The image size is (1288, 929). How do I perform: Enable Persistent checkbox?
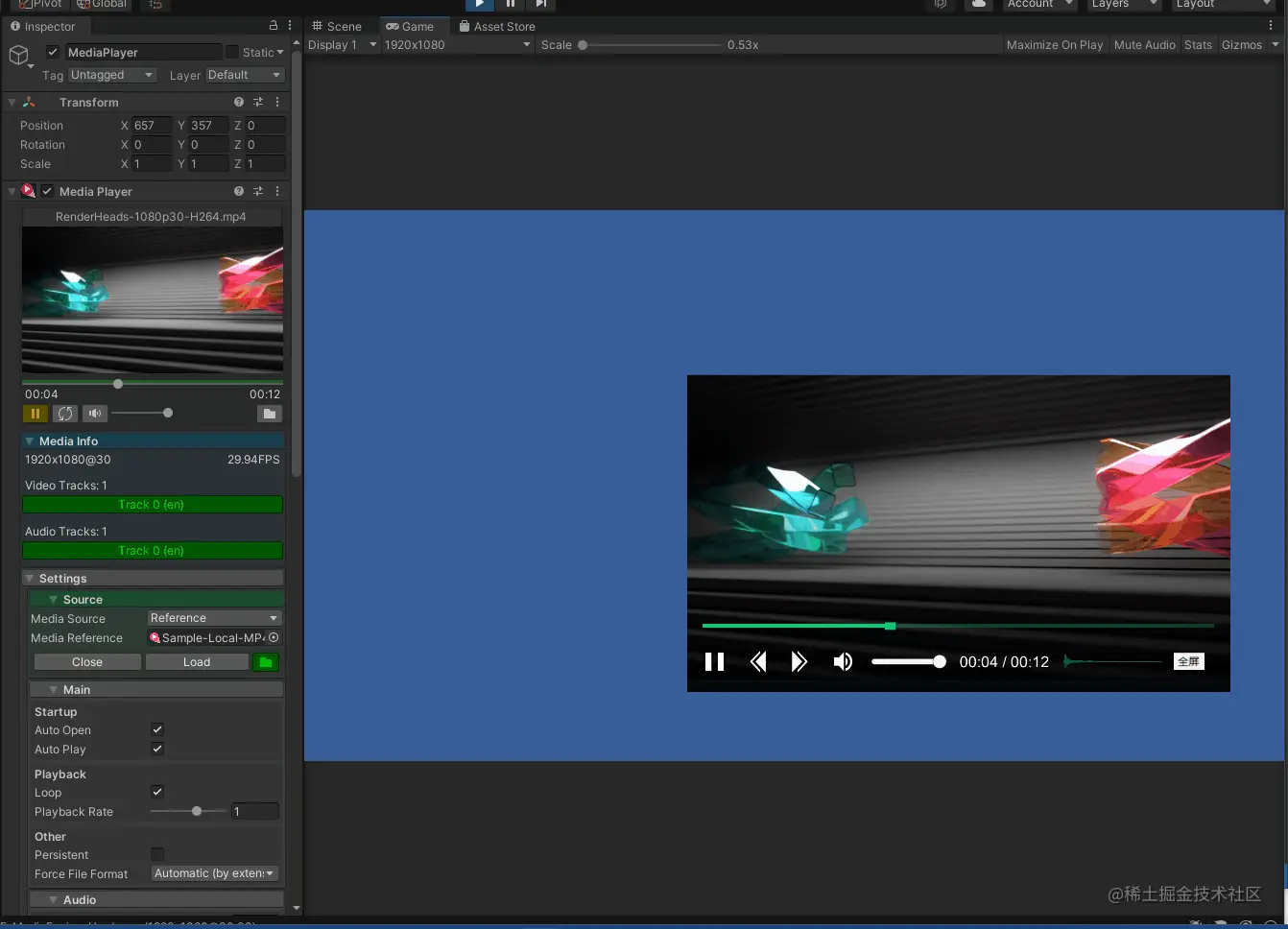tap(157, 854)
